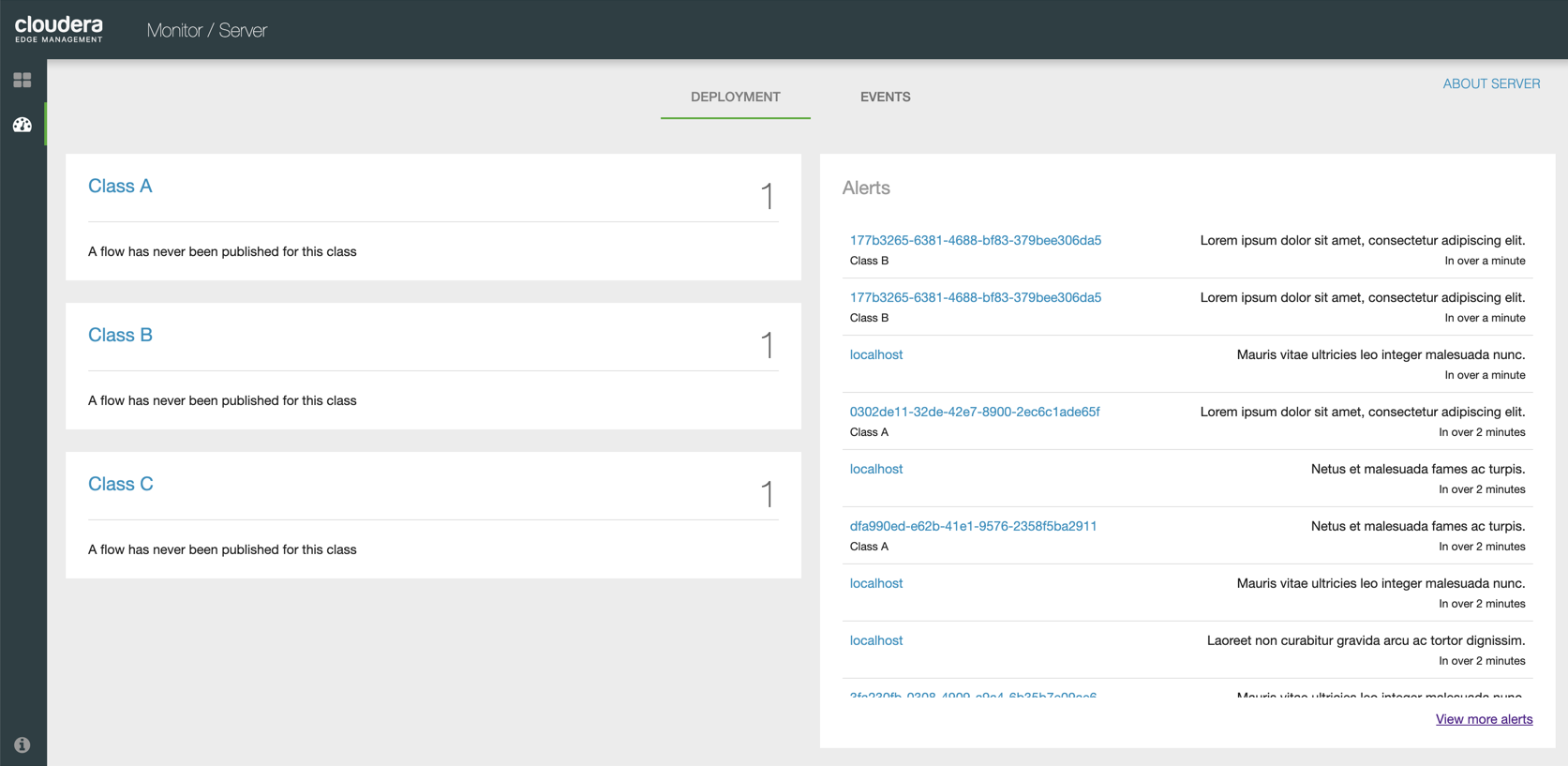The height and width of the screenshot is (766, 1568).
Task: Click localhost alert dated in over a minute
Action: 875,354
